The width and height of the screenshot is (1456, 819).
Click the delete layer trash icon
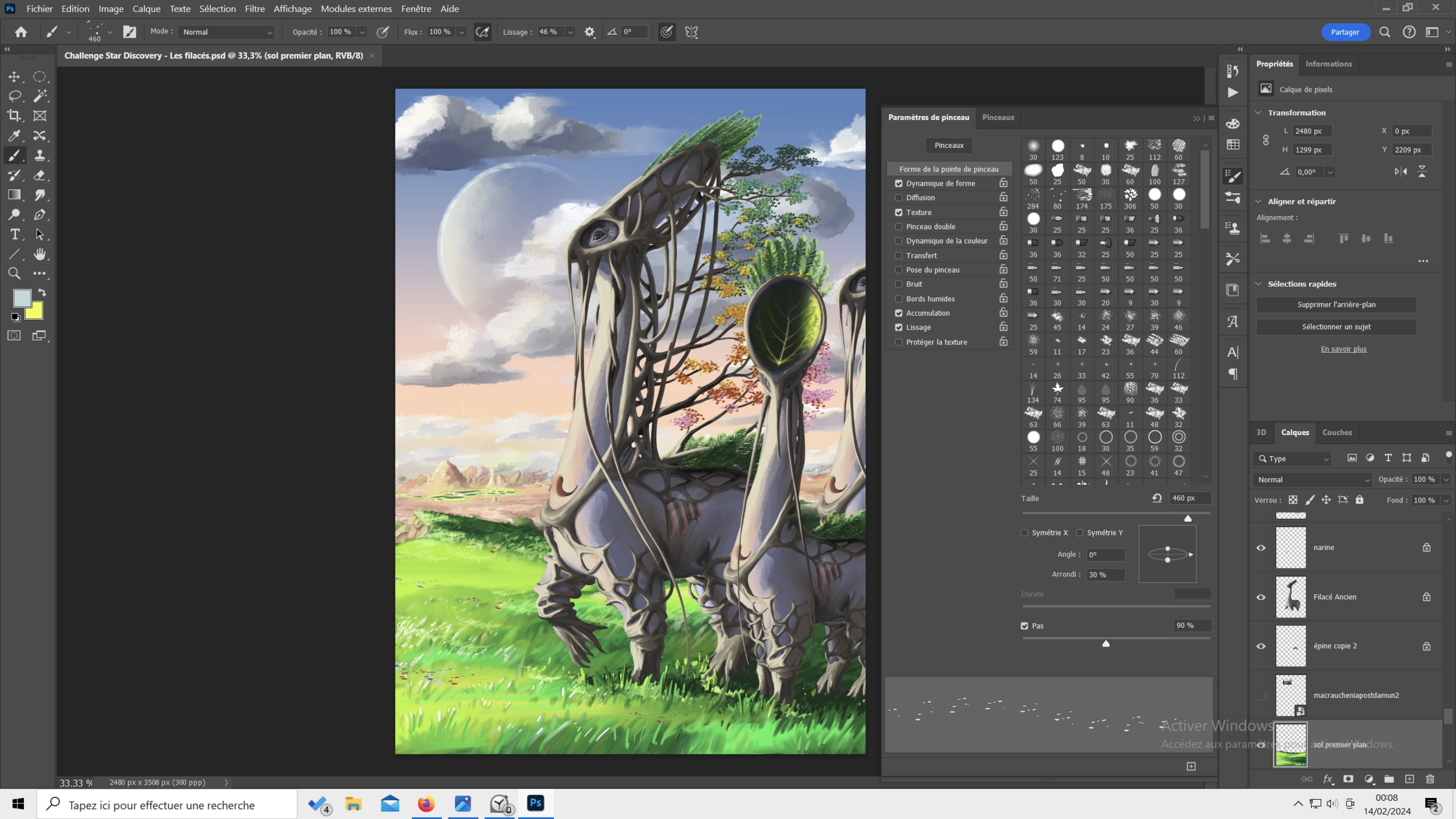pyautogui.click(x=1430, y=779)
